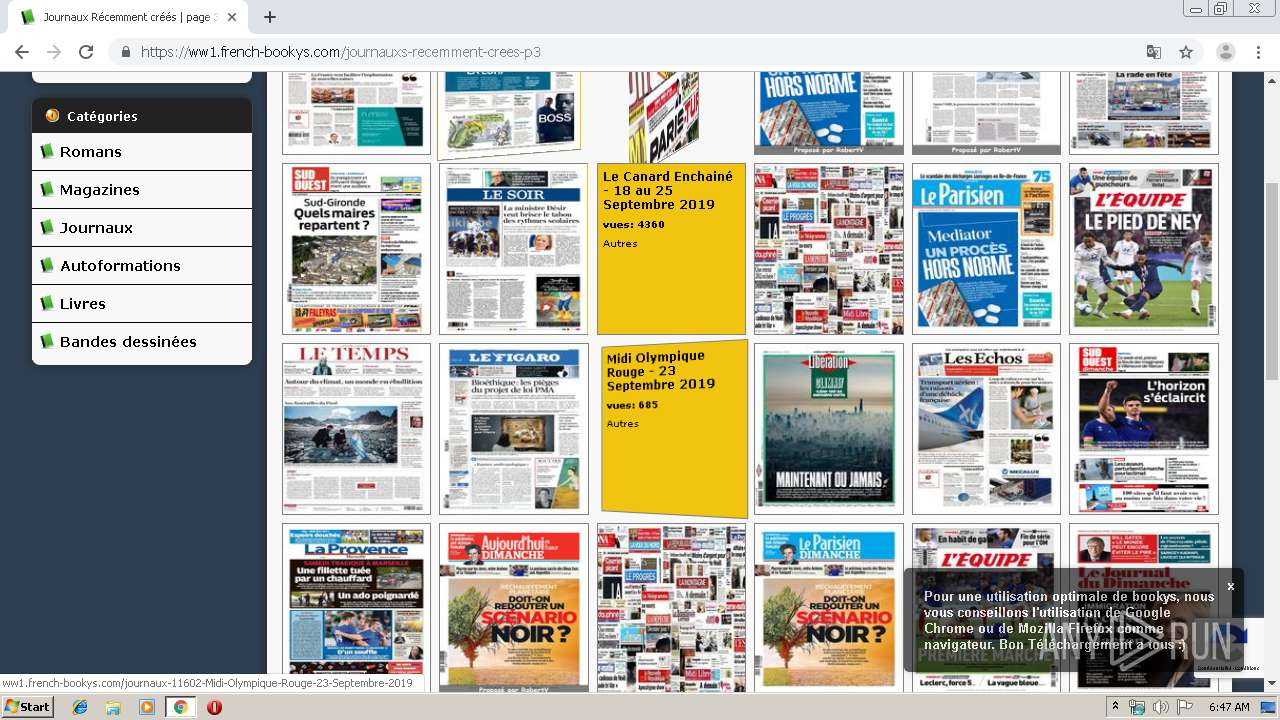Click the green book icon beside Bandes dessinées
This screenshot has height=720, width=1280.
[46, 341]
